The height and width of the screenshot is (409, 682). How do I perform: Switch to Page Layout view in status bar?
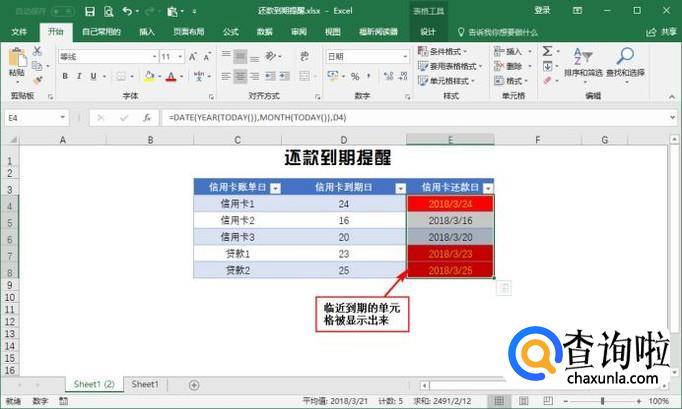(x=524, y=401)
